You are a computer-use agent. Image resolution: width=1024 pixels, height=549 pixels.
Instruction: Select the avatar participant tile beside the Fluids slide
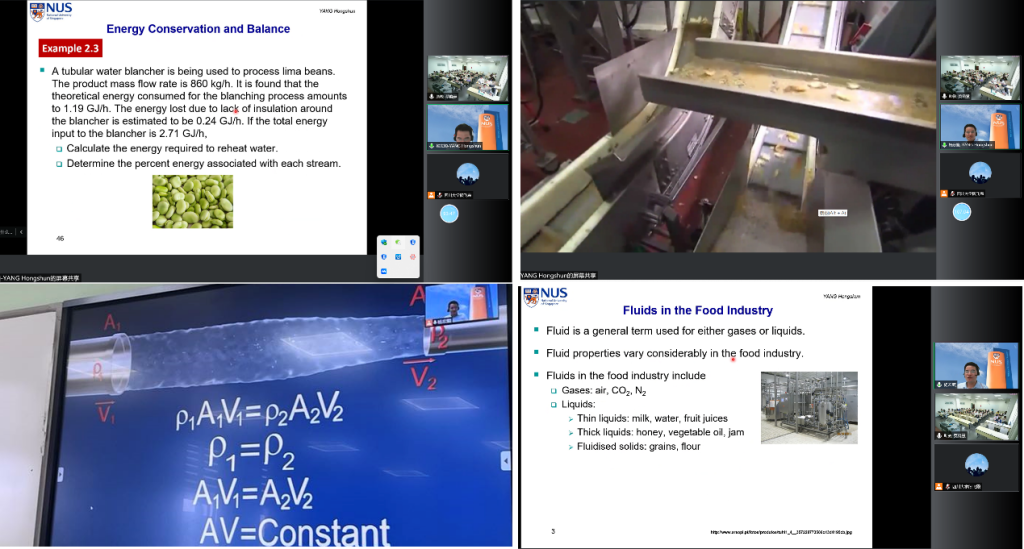pos(975,465)
